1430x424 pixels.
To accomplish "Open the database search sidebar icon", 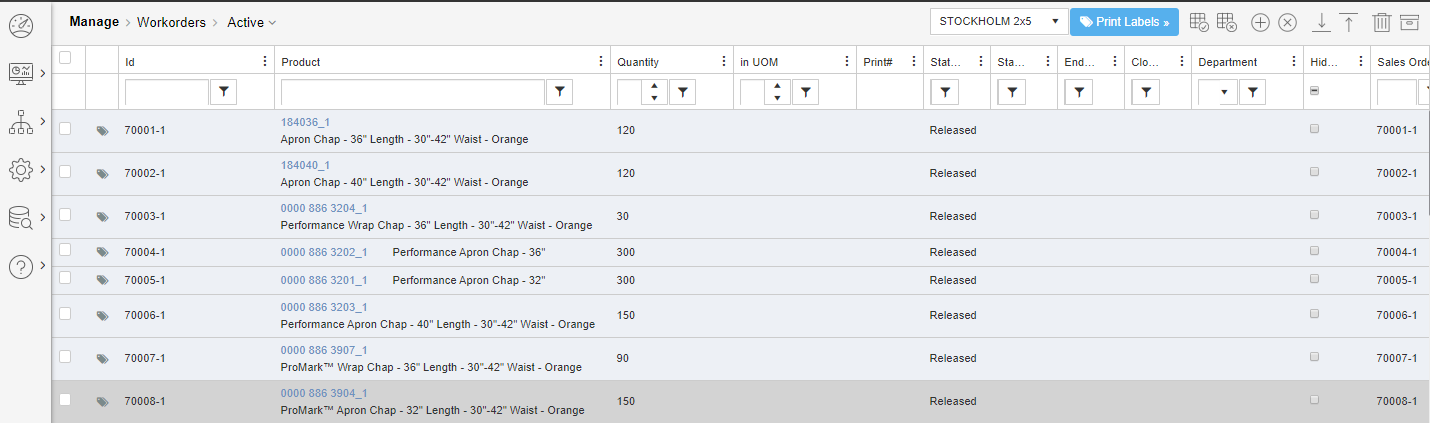I will pos(20,217).
